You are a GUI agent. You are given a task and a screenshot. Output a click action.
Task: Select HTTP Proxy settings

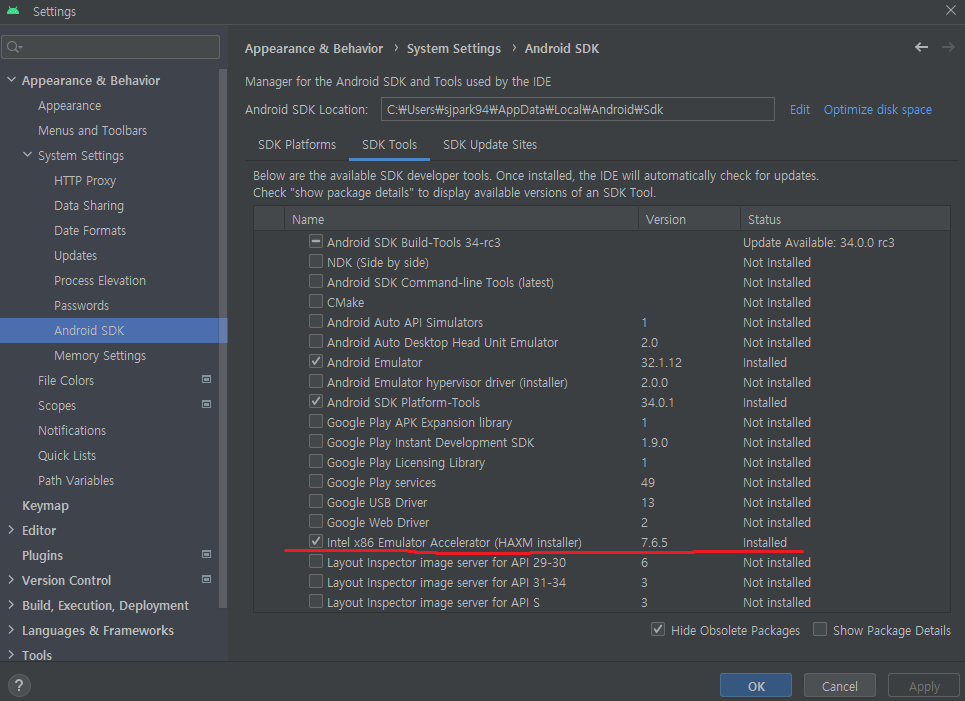(x=85, y=180)
